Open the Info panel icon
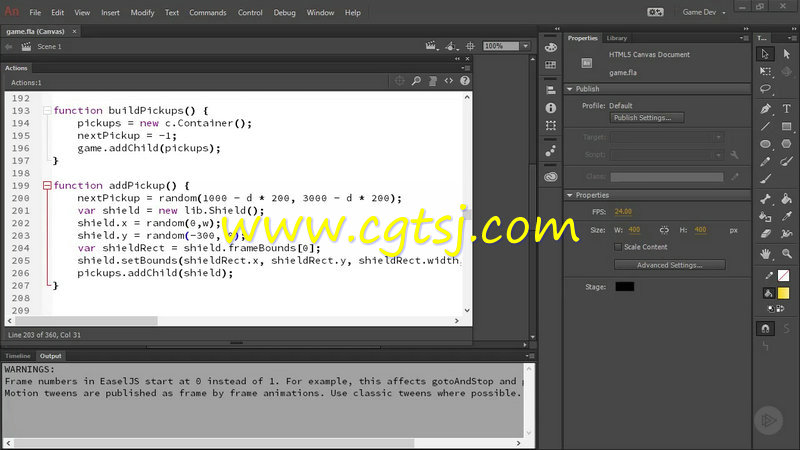The image size is (800, 450). (x=551, y=108)
